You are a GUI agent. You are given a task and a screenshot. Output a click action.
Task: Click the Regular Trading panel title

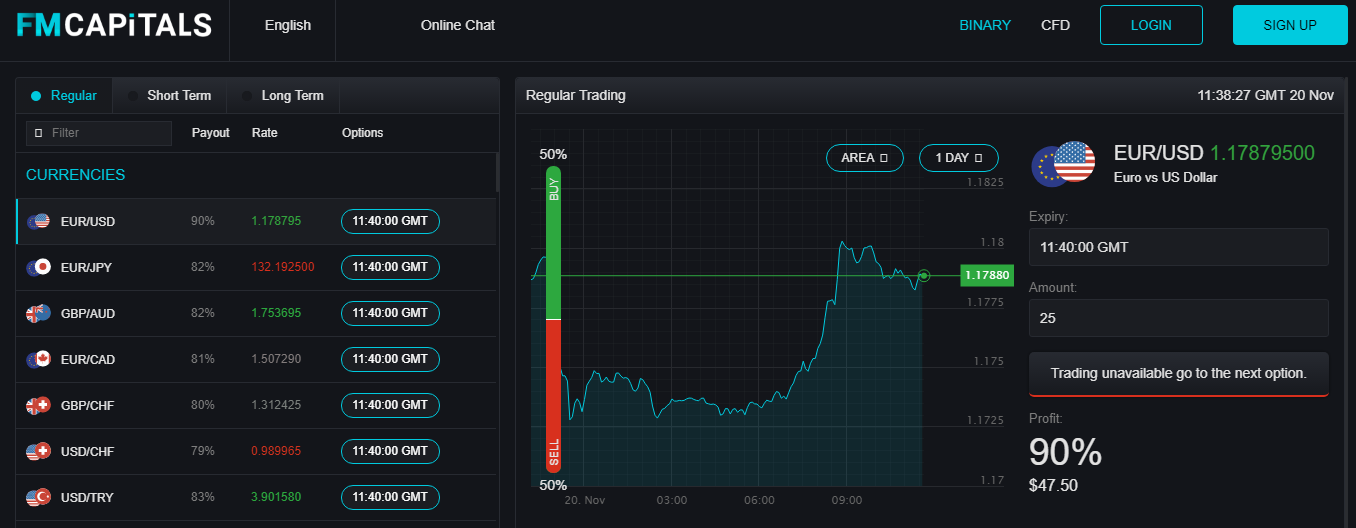pyautogui.click(x=575, y=96)
